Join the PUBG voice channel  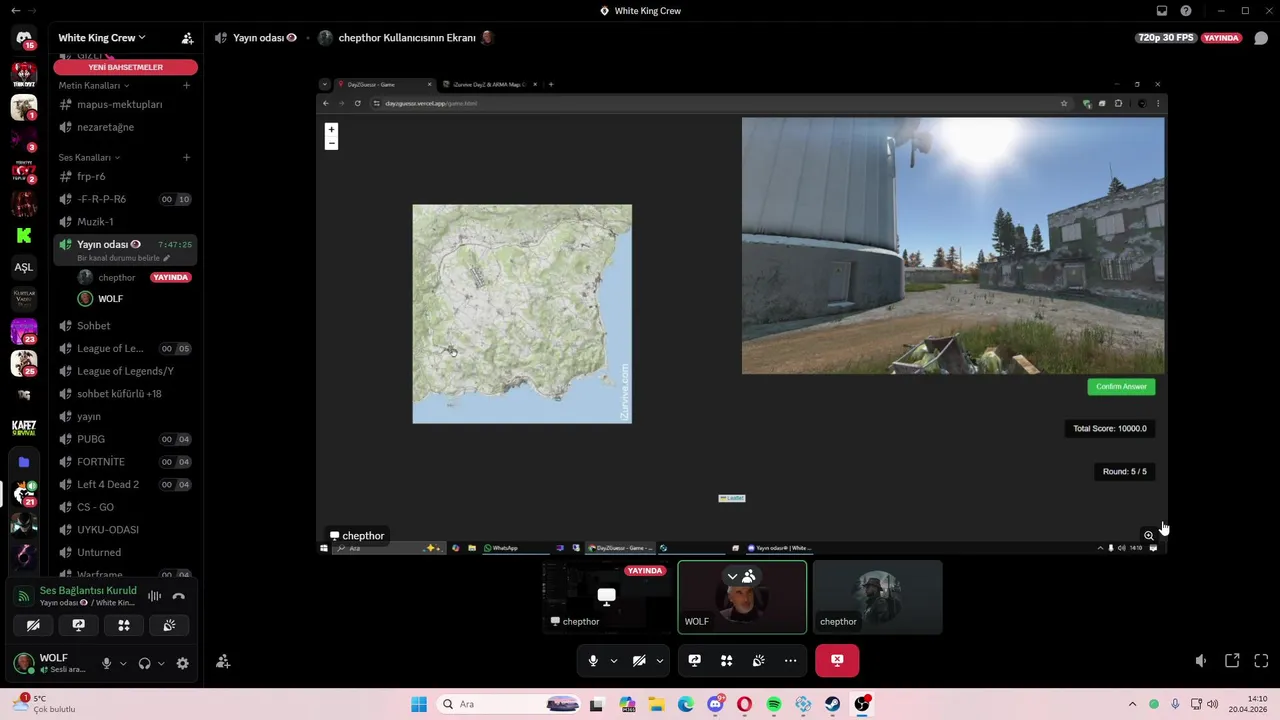[125, 439]
